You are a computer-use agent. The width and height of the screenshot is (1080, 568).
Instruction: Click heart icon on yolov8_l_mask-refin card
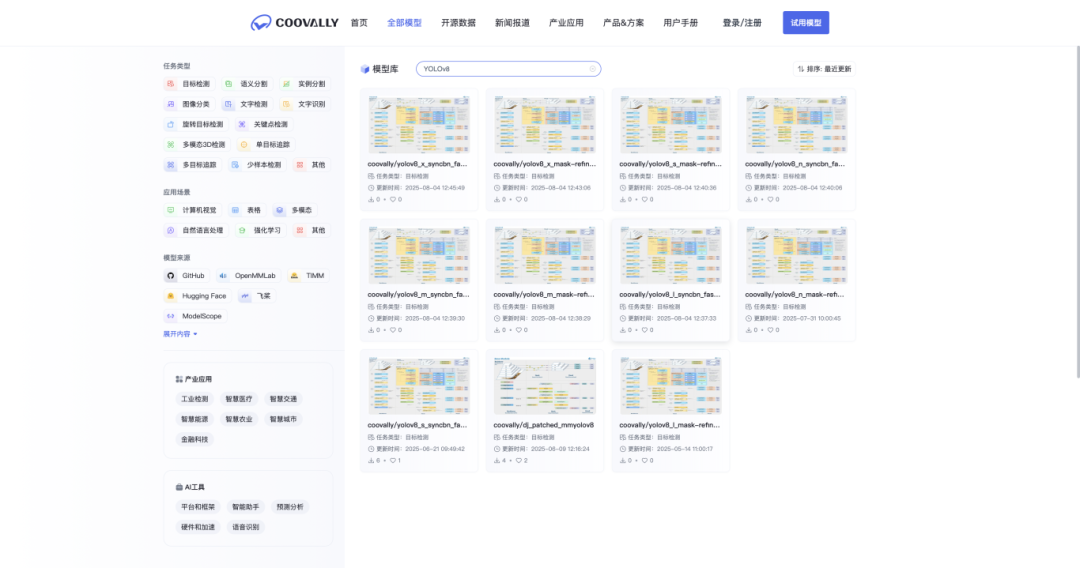(645, 461)
